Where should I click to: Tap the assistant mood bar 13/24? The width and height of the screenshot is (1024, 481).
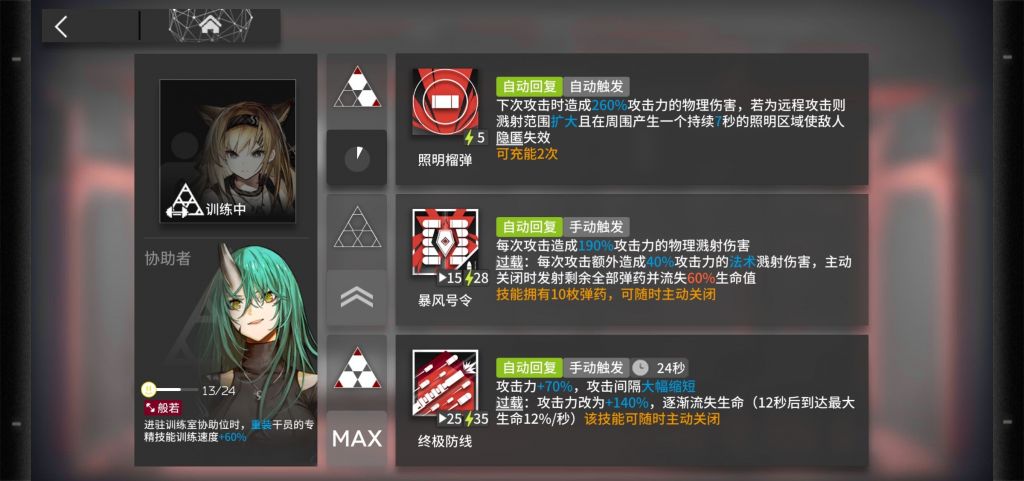click(189, 390)
